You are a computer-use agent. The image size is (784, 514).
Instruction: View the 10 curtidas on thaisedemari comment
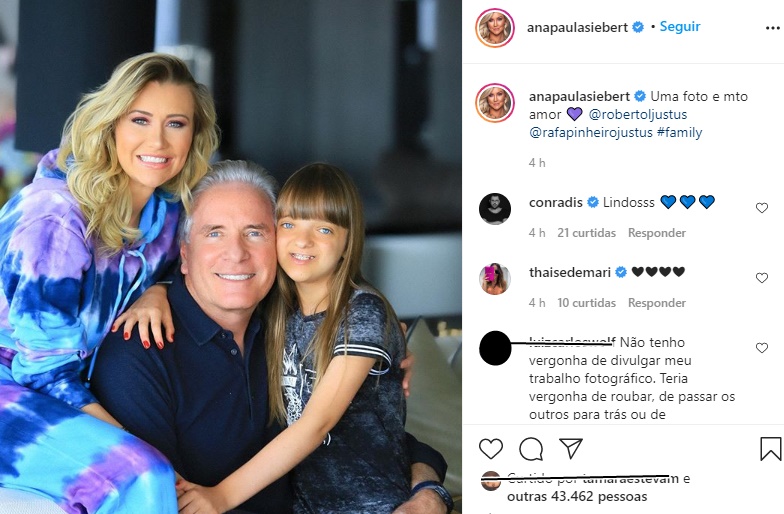coord(586,303)
